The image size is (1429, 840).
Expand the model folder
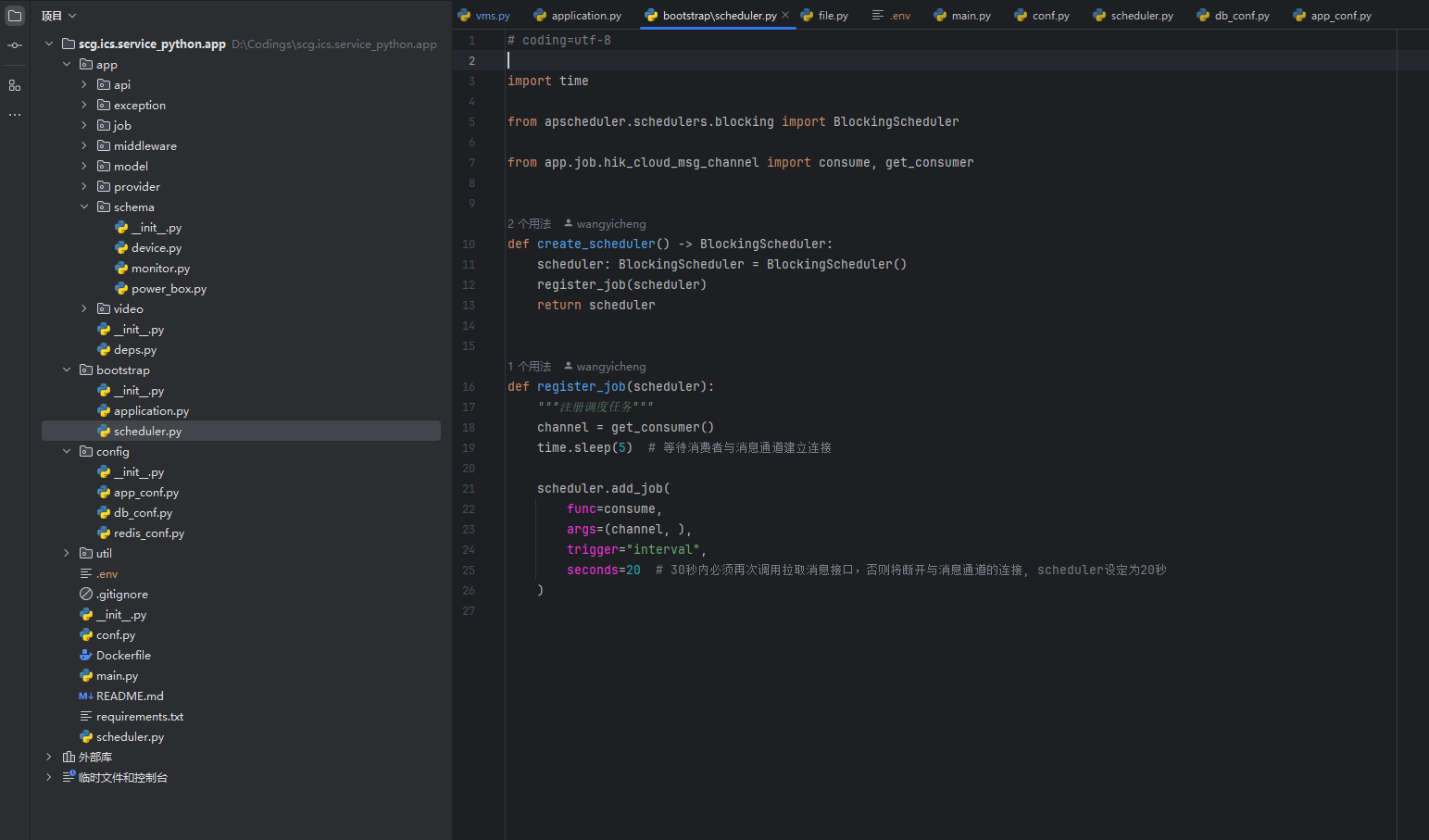[84, 166]
